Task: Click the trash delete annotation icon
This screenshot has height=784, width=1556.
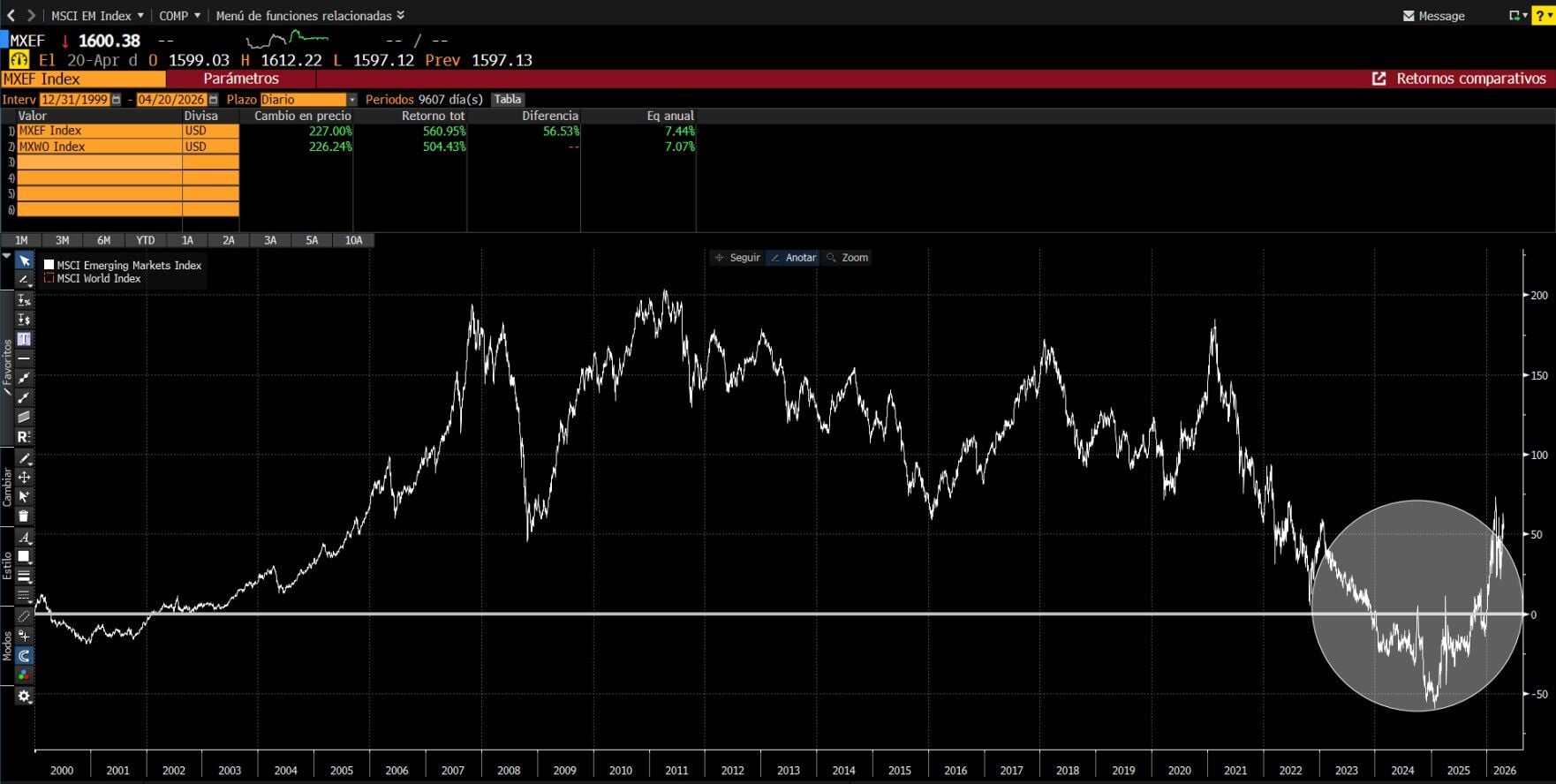Action: pos(24,516)
